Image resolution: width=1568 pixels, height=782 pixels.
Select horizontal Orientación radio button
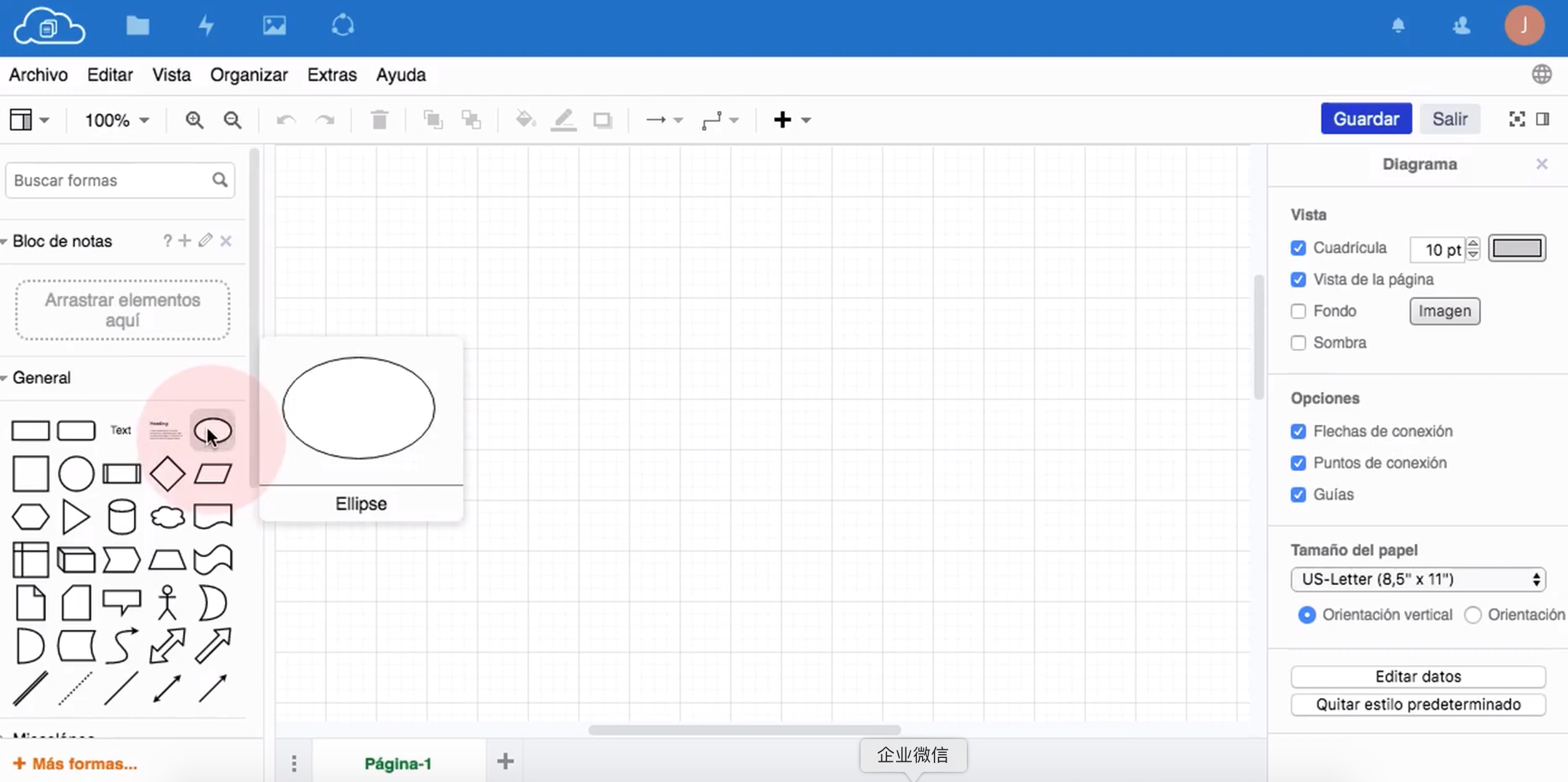[1472, 615]
